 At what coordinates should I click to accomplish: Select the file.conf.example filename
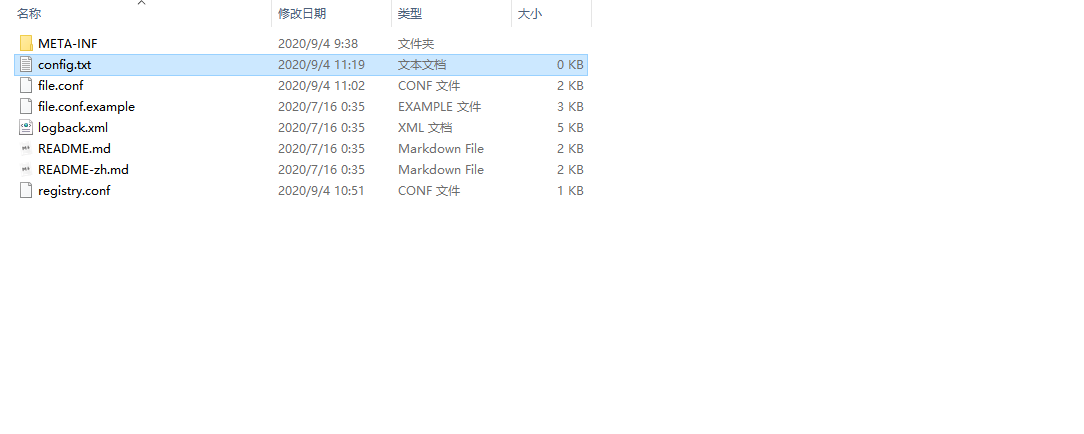(86, 106)
